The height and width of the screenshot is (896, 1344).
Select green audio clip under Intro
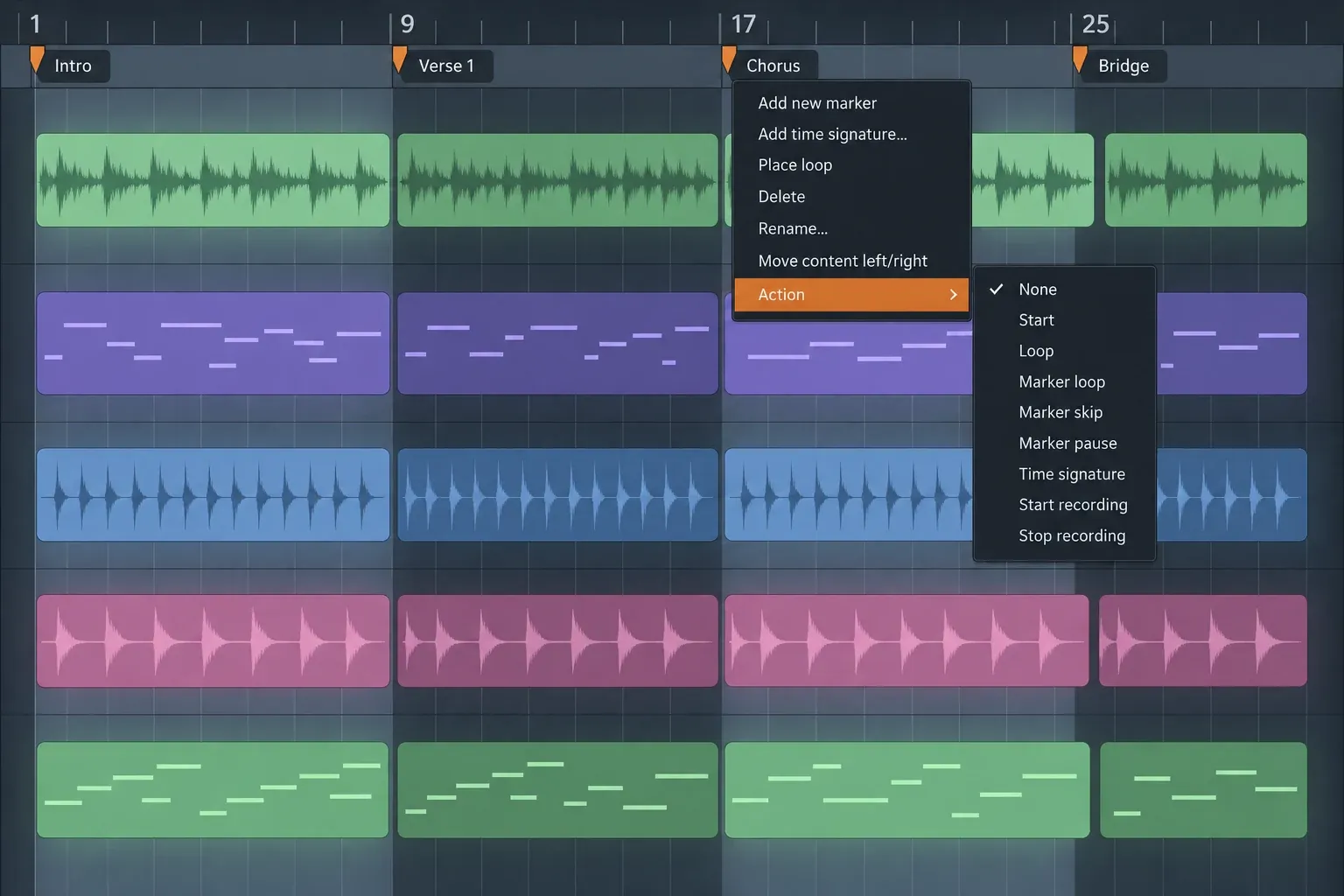[x=213, y=180]
